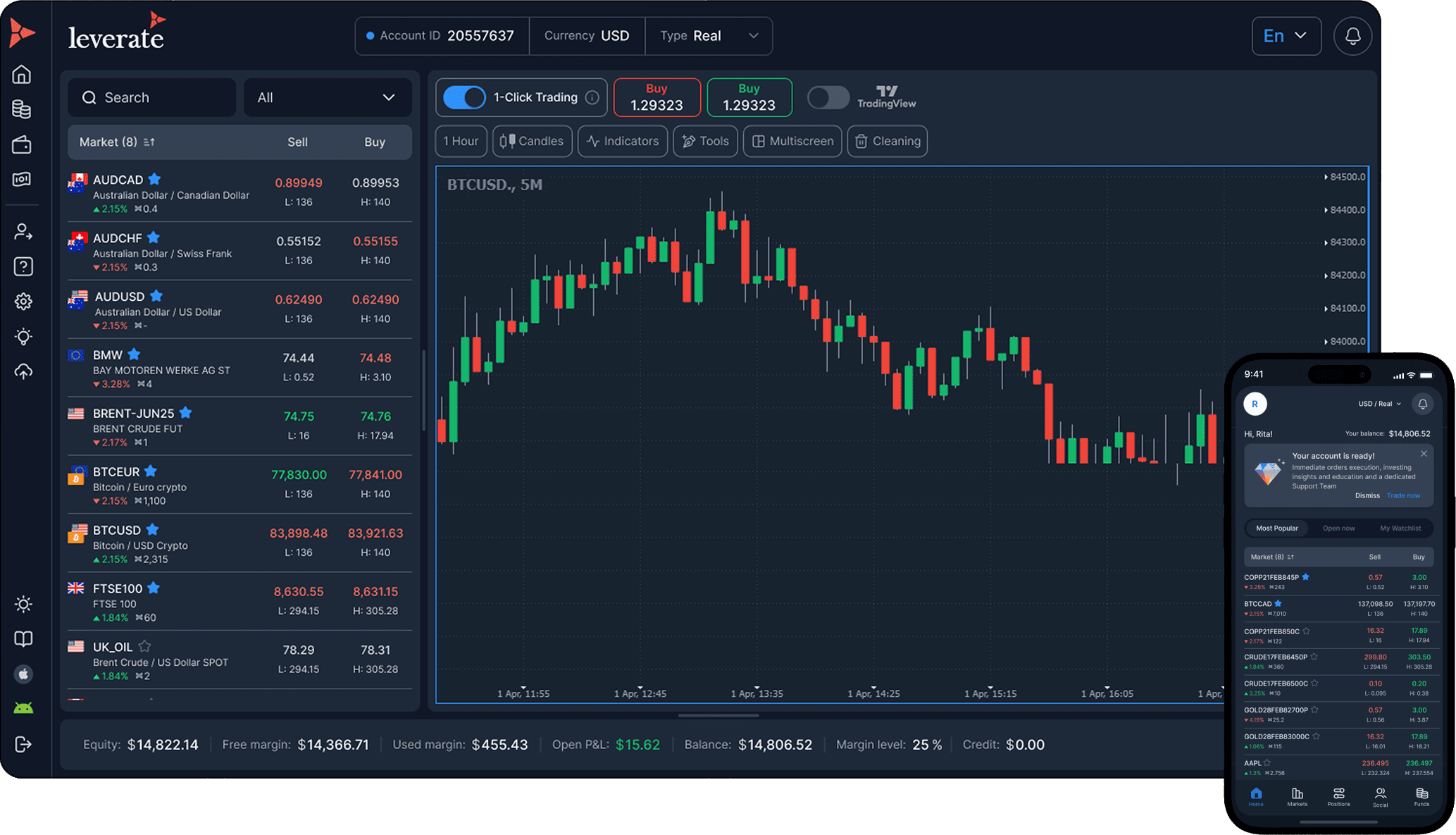
Task: Open the desktop notifications bell
Action: point(1352,36)
